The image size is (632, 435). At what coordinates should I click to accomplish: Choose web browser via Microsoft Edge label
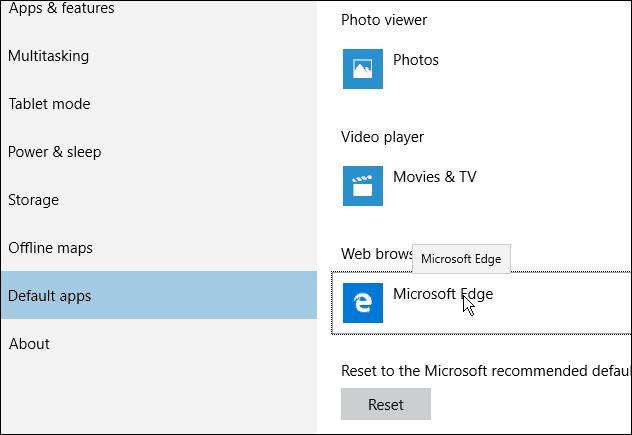click(x=443, y=294)
